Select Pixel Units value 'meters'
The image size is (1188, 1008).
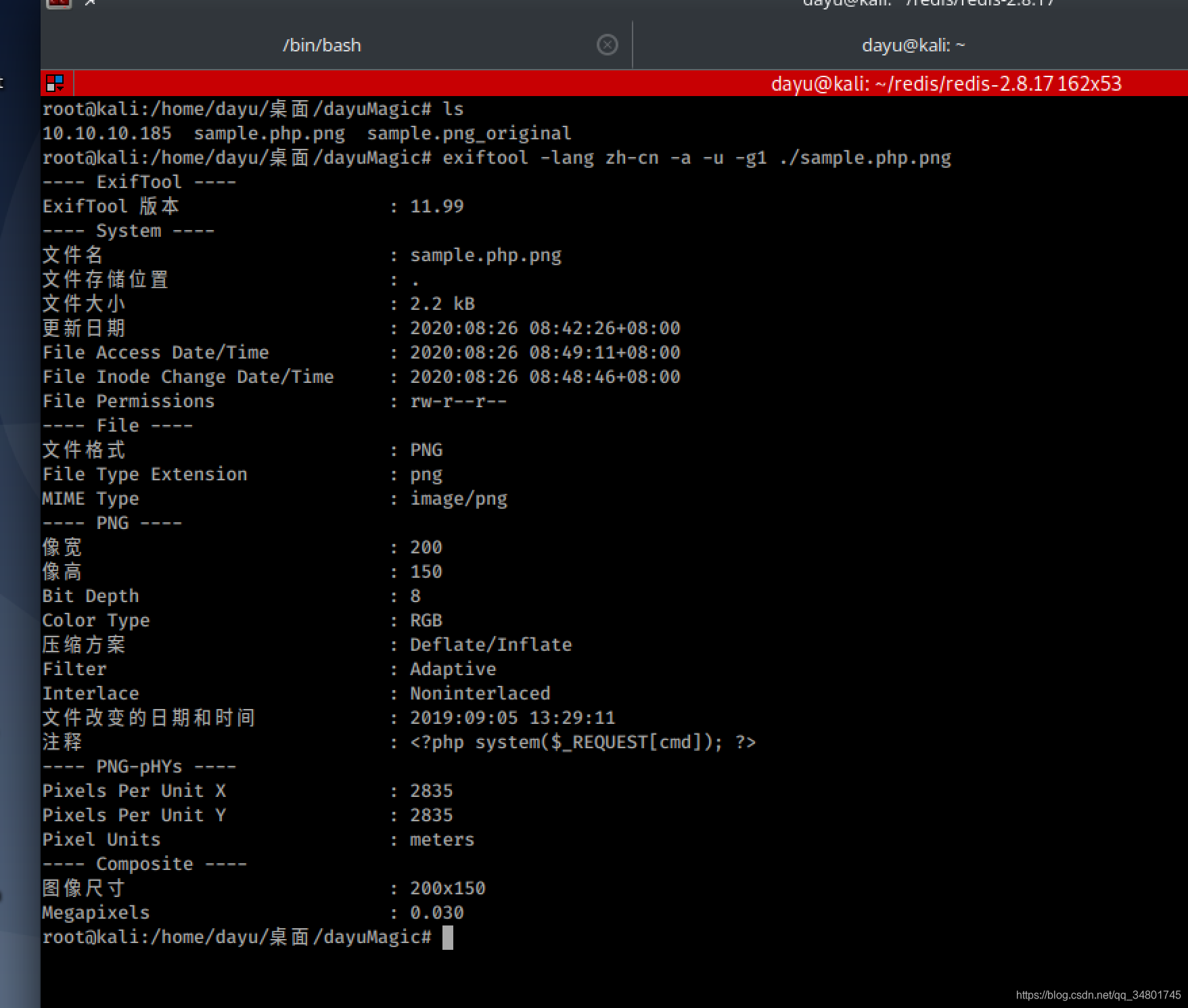[442, 840]
